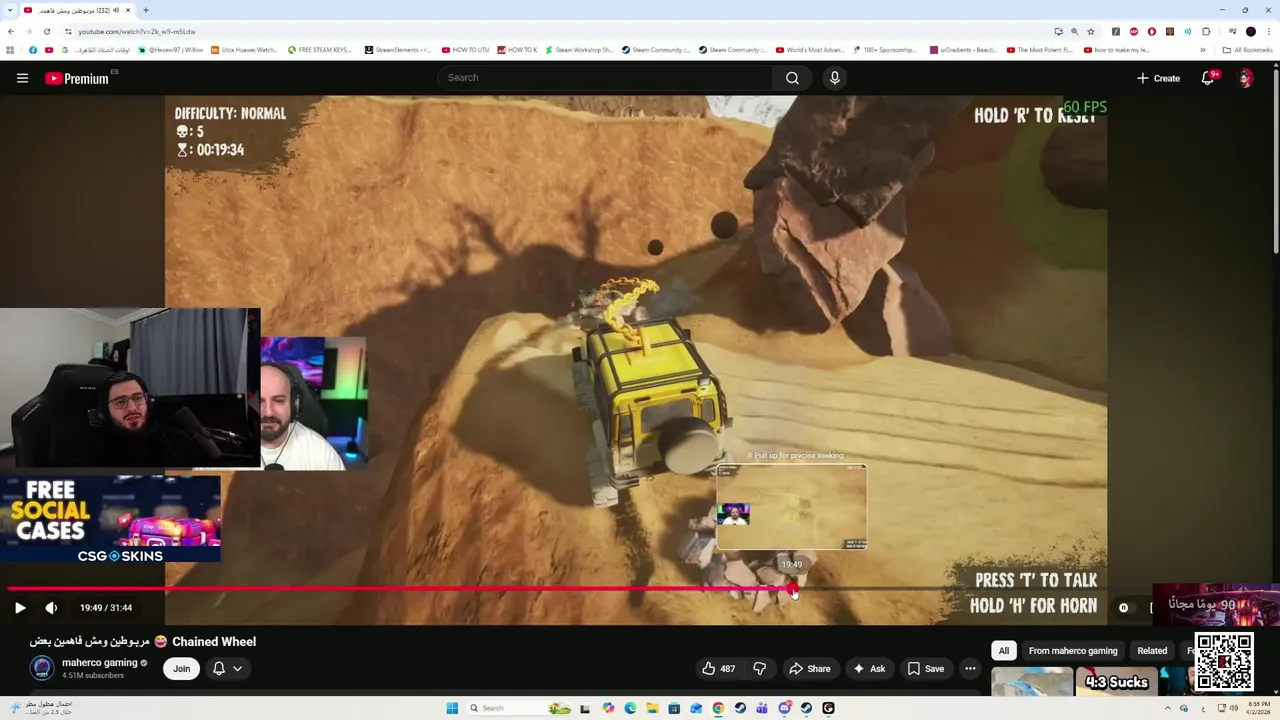Click the browser address bar URL

[137, 31]
